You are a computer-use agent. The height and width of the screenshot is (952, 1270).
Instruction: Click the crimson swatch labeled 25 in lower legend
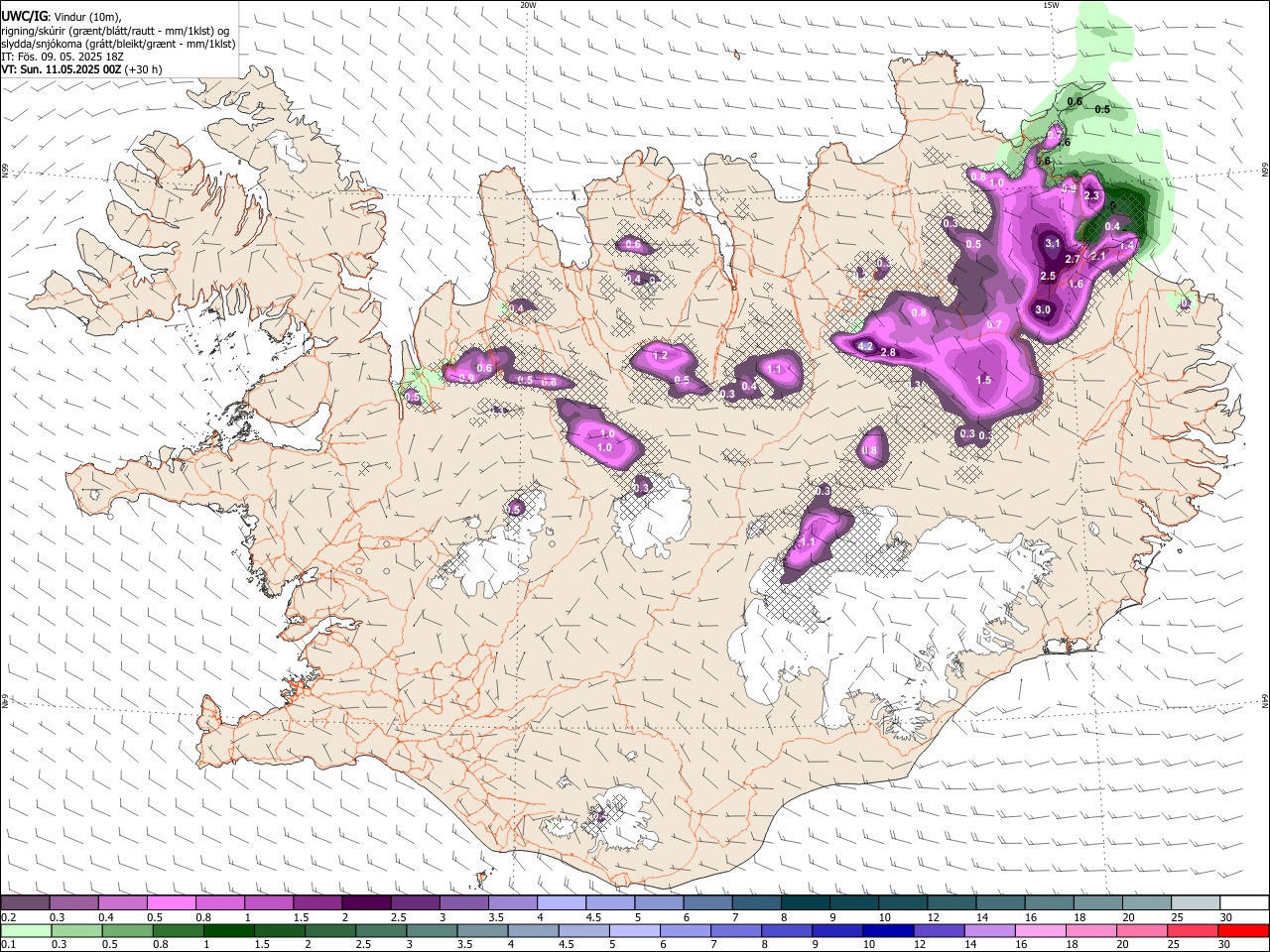[1194, 930]
